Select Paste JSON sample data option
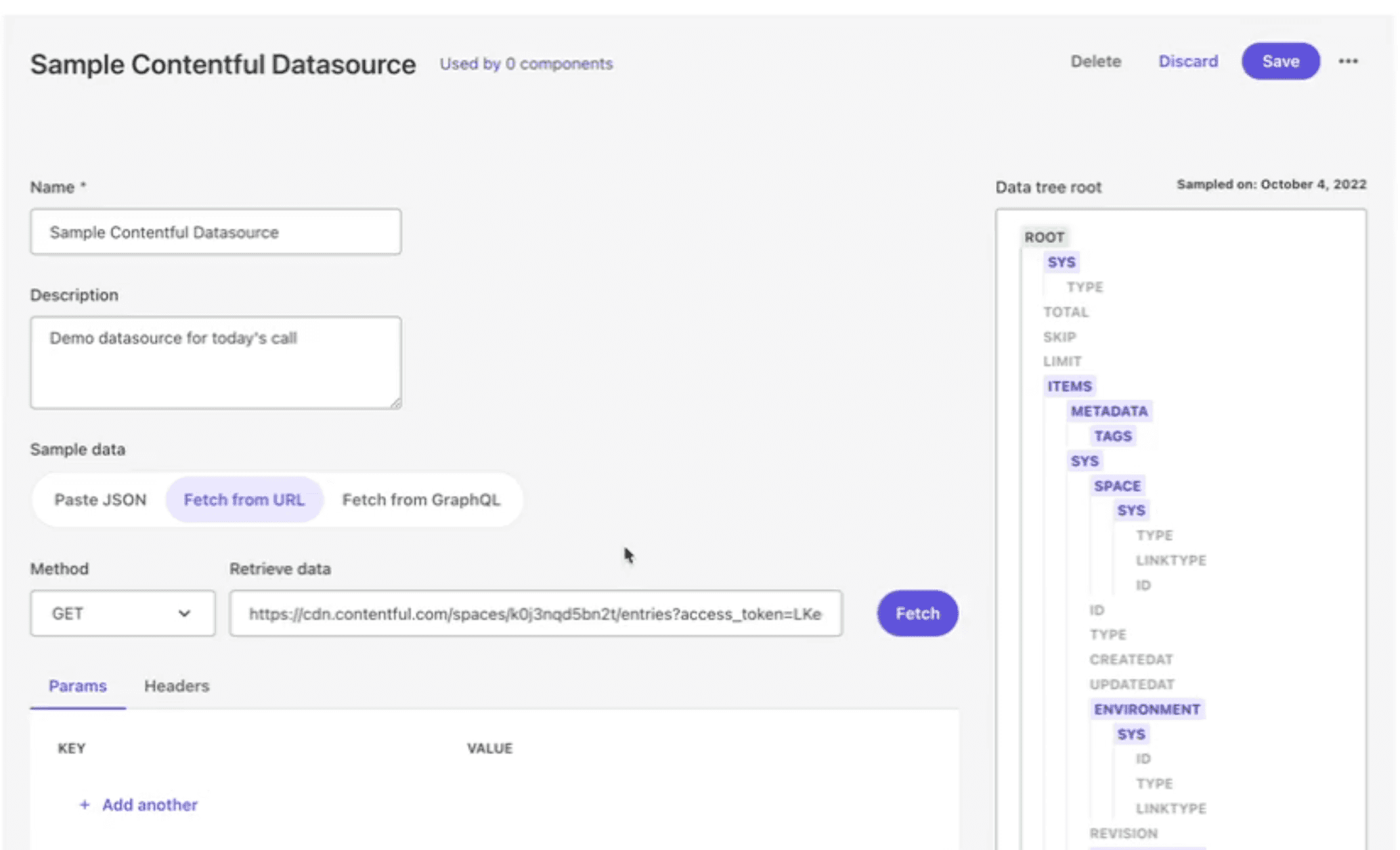The image size is (1400, 850). pyautogui.click(x=100, y=499)
